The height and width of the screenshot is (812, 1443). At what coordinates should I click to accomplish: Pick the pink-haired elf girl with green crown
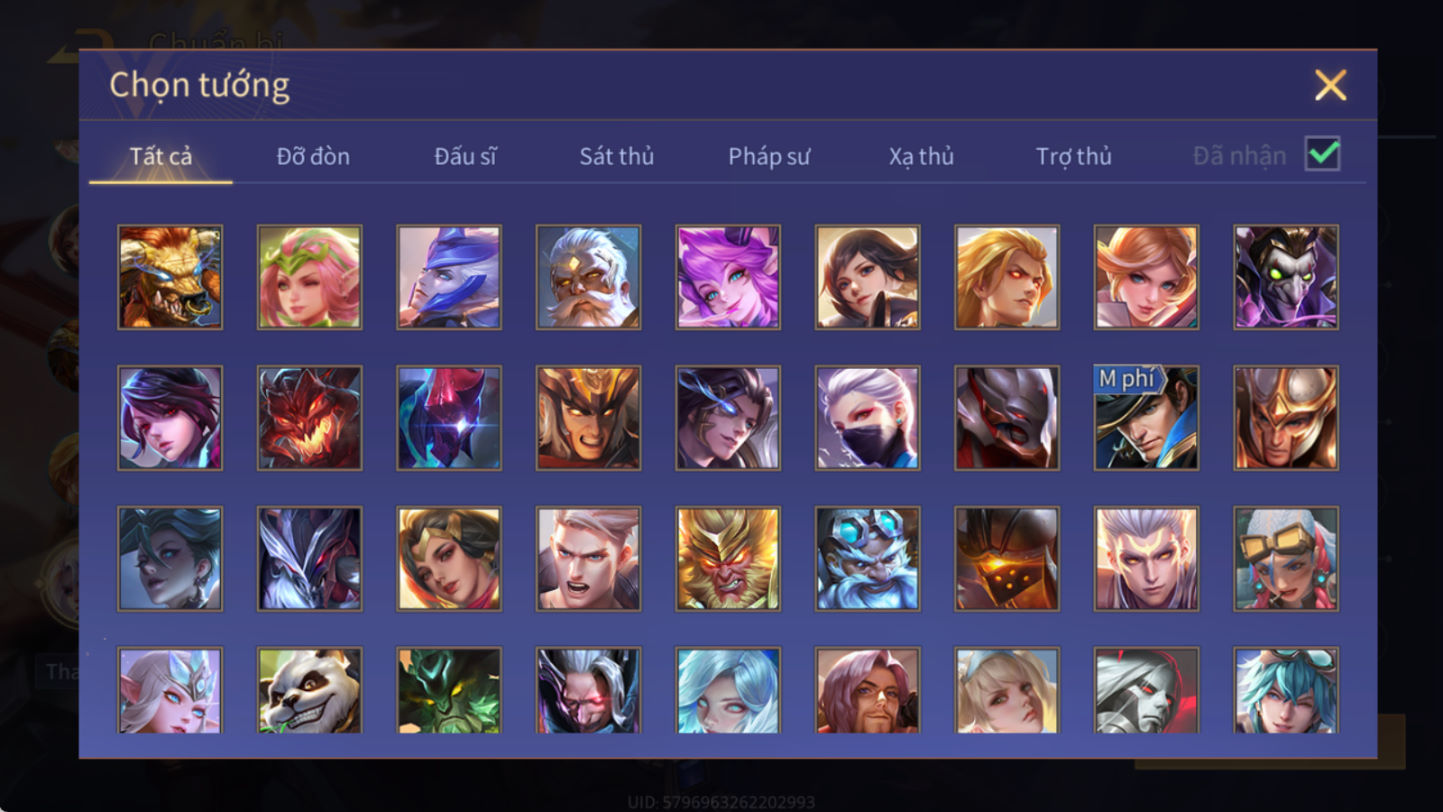click(x=310, y=277)
